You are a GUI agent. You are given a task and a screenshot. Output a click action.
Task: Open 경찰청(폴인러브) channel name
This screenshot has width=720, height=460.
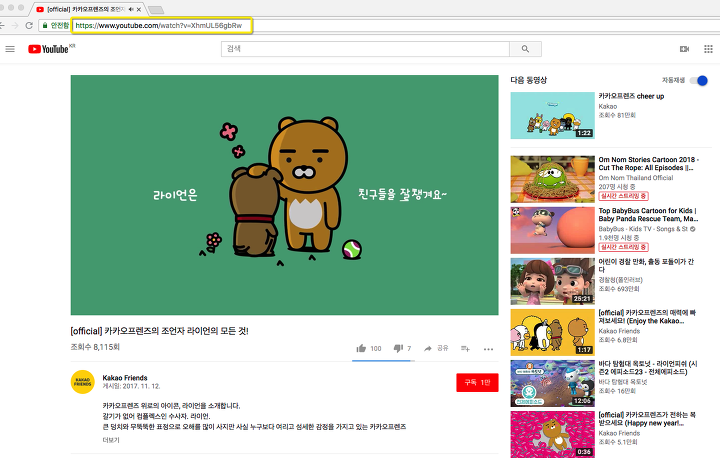[620, 280]
